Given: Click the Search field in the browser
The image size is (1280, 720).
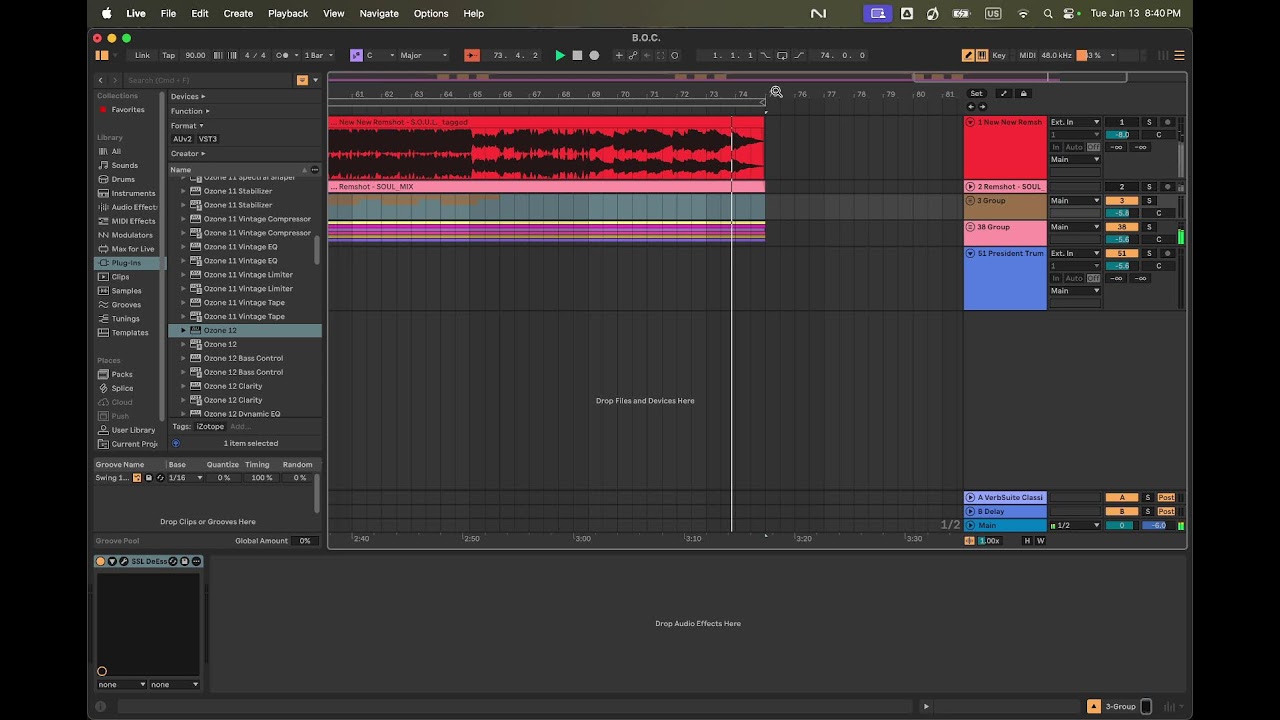Looking at the screenshot, I should [x=208, y=80].
